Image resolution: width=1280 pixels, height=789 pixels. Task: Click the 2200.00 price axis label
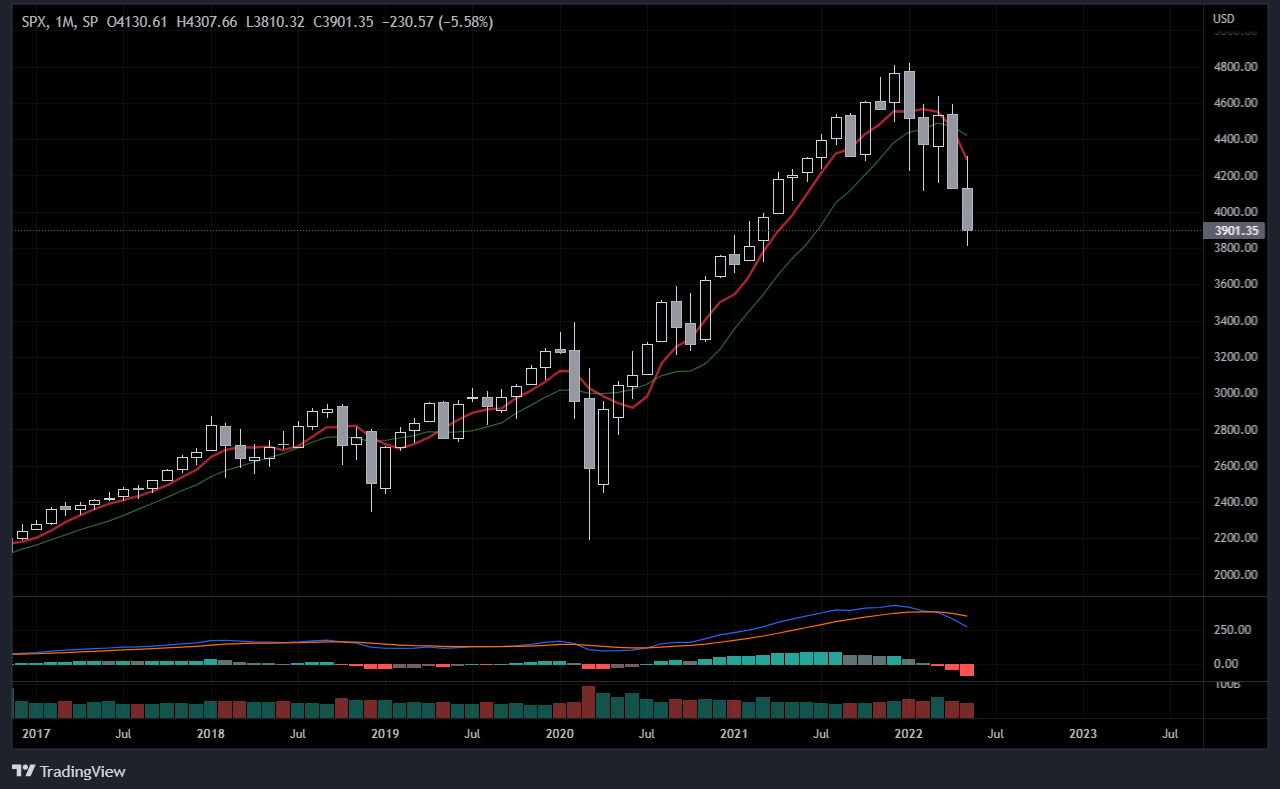[1236, 538]
